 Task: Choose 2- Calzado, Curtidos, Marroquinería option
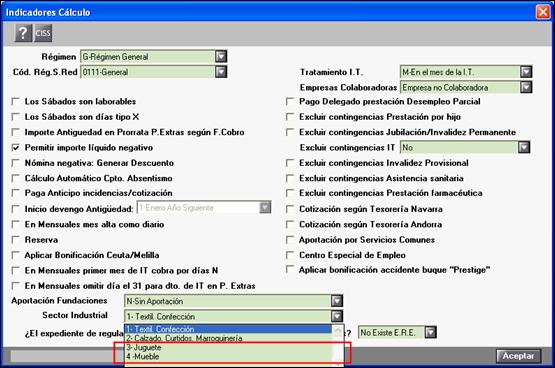(x=228, y=338)
